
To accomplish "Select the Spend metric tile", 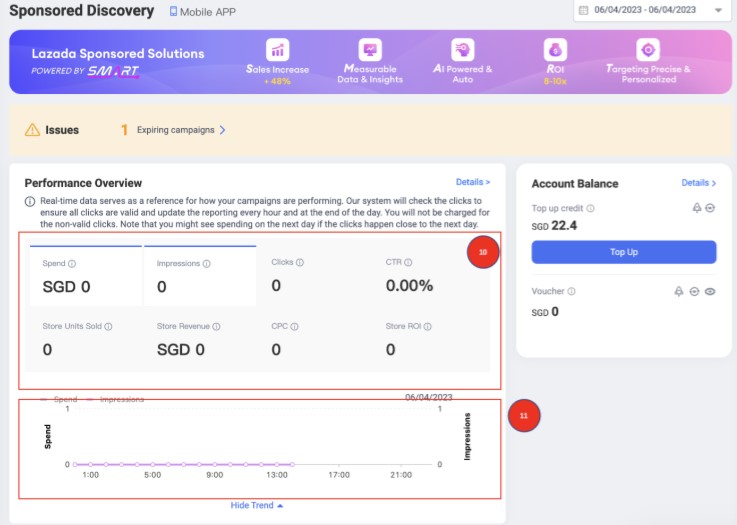I will 86,276.
